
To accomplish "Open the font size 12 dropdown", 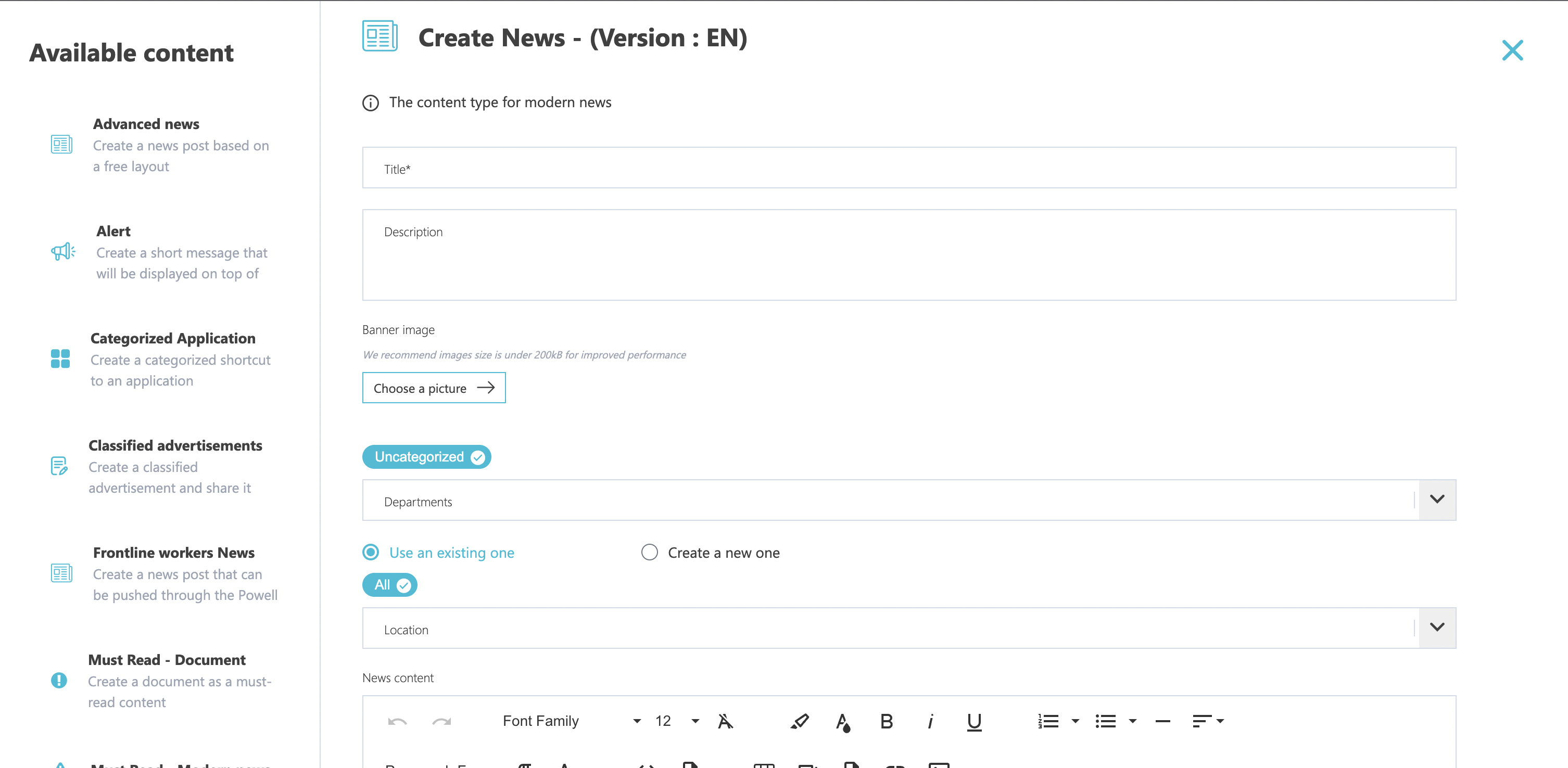I will (676, 721).
